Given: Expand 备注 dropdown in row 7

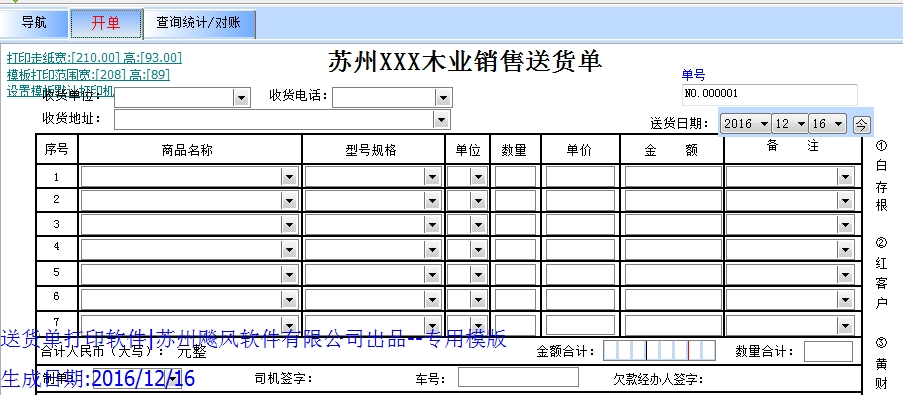Looking at the screenshot, I should point(845,325).
